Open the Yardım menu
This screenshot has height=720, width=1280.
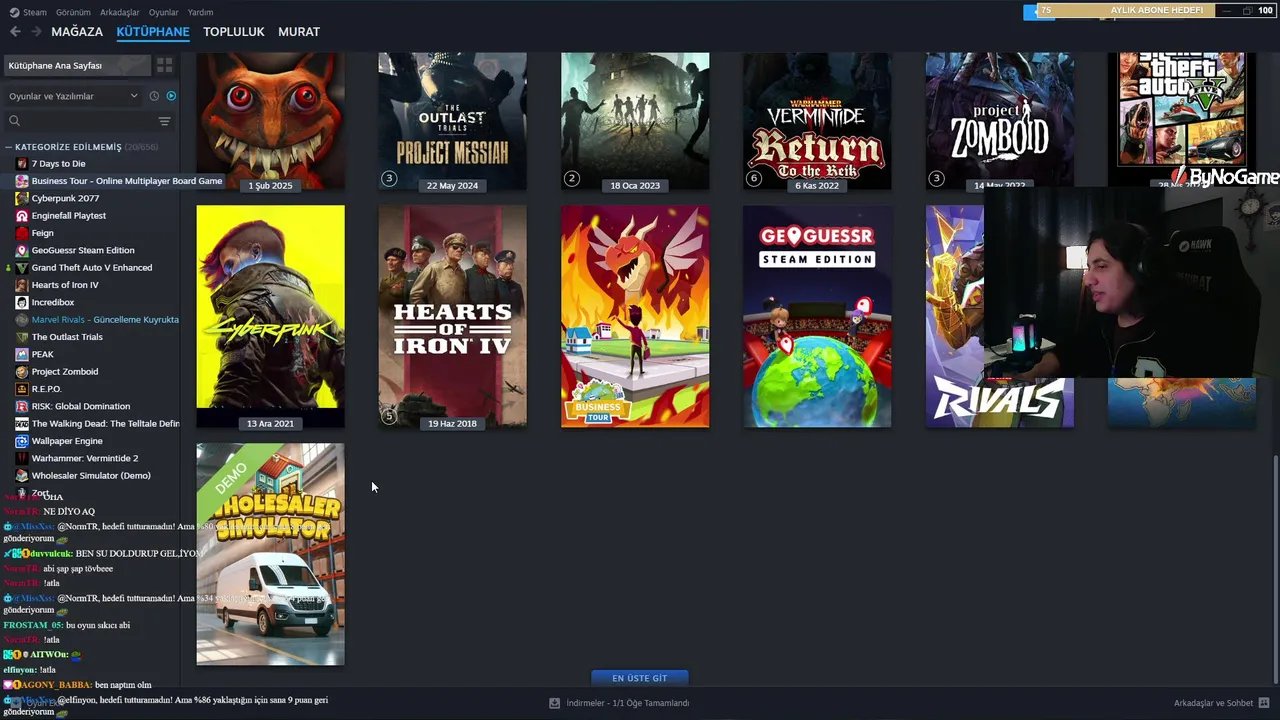click(200, 12)
